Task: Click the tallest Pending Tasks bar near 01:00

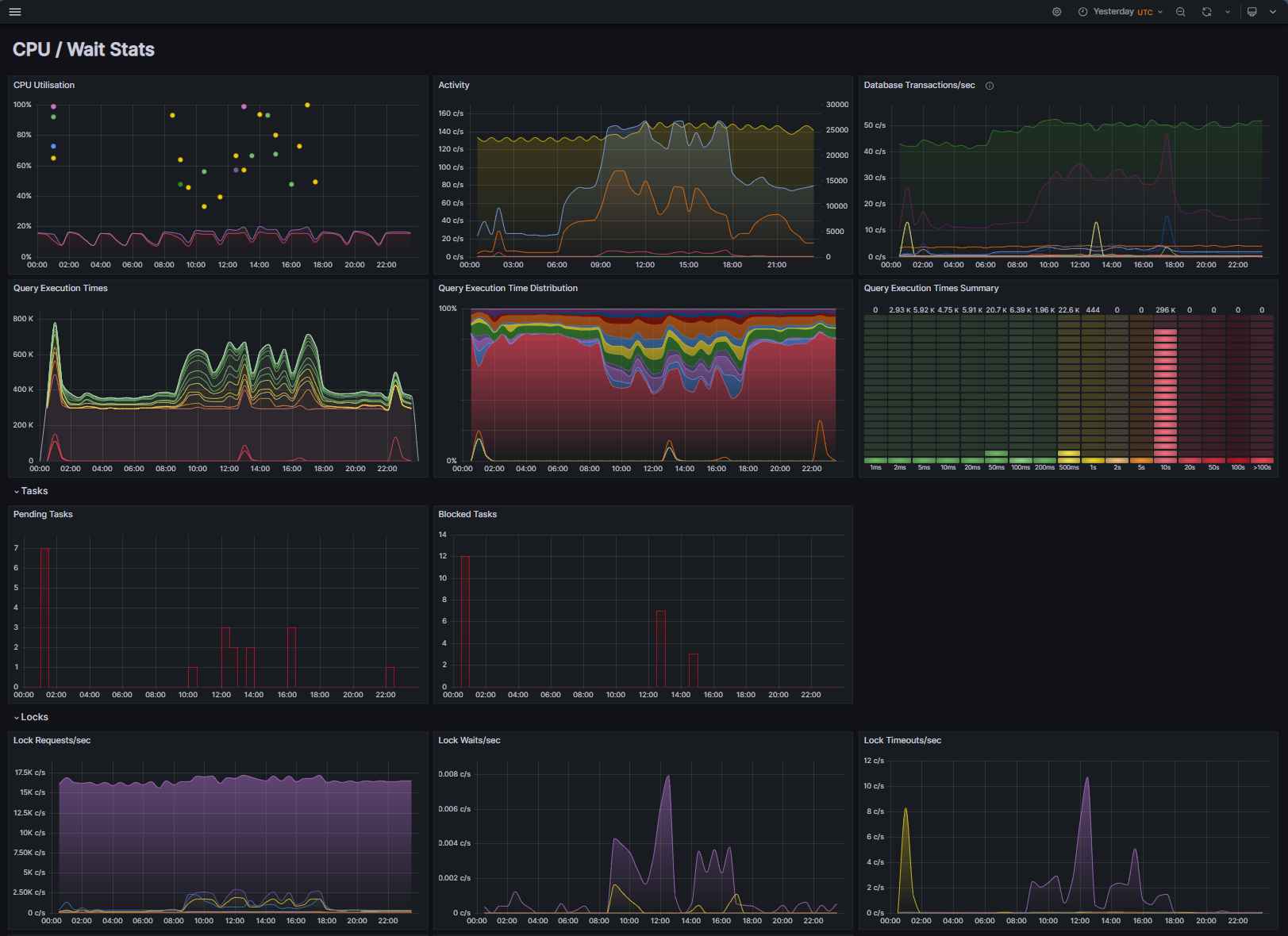Action: pyautogui.click(x=44, y=617)
